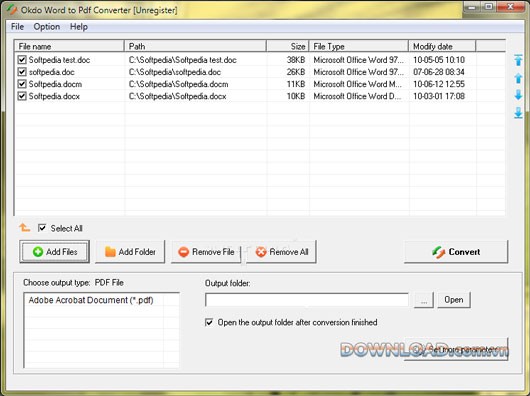Click the Remove File button
The height and width of the screenshot is (396, 530).
(x=206, y=252)
